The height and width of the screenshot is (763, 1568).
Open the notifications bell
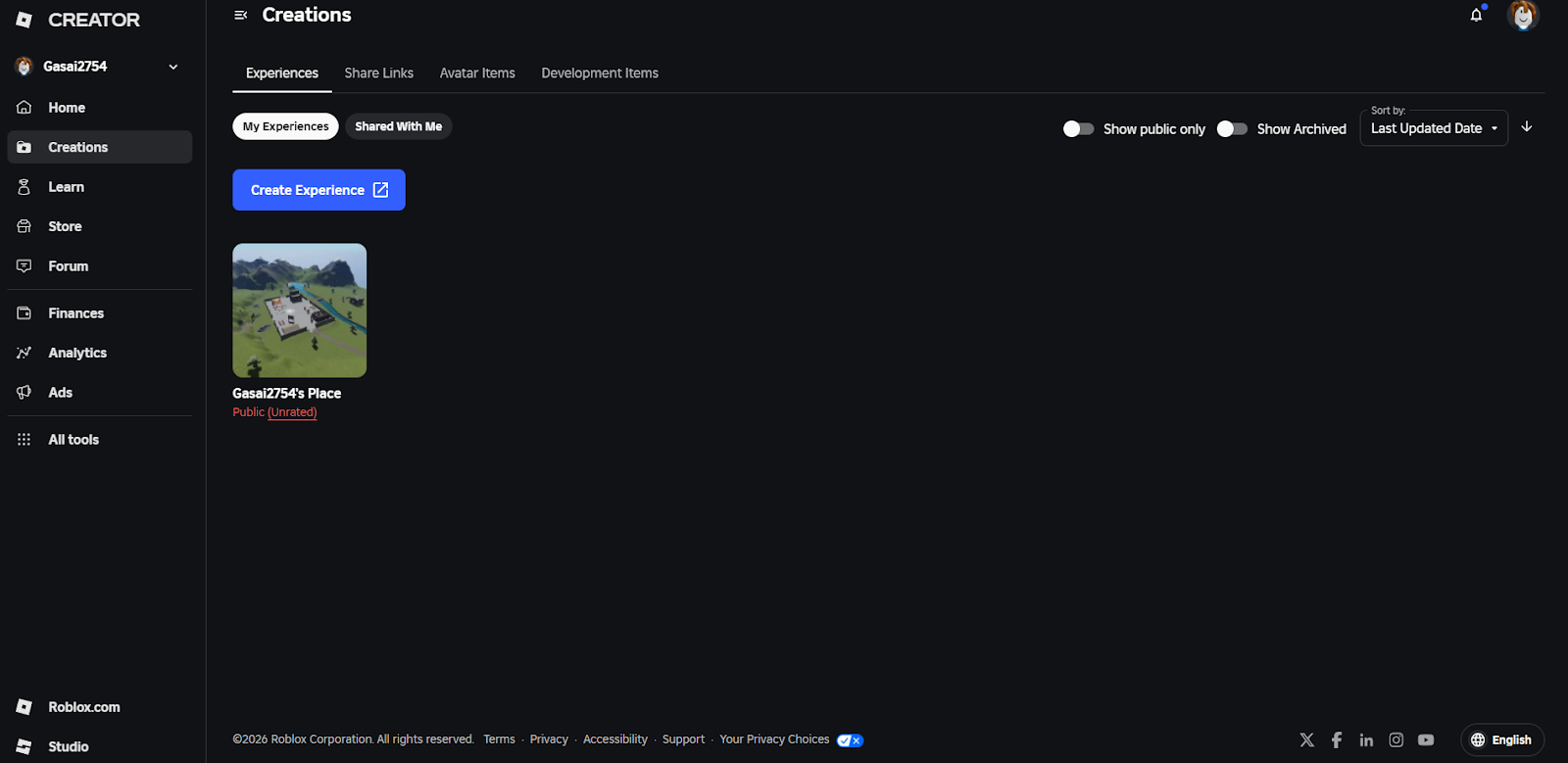coord(1476,15)
